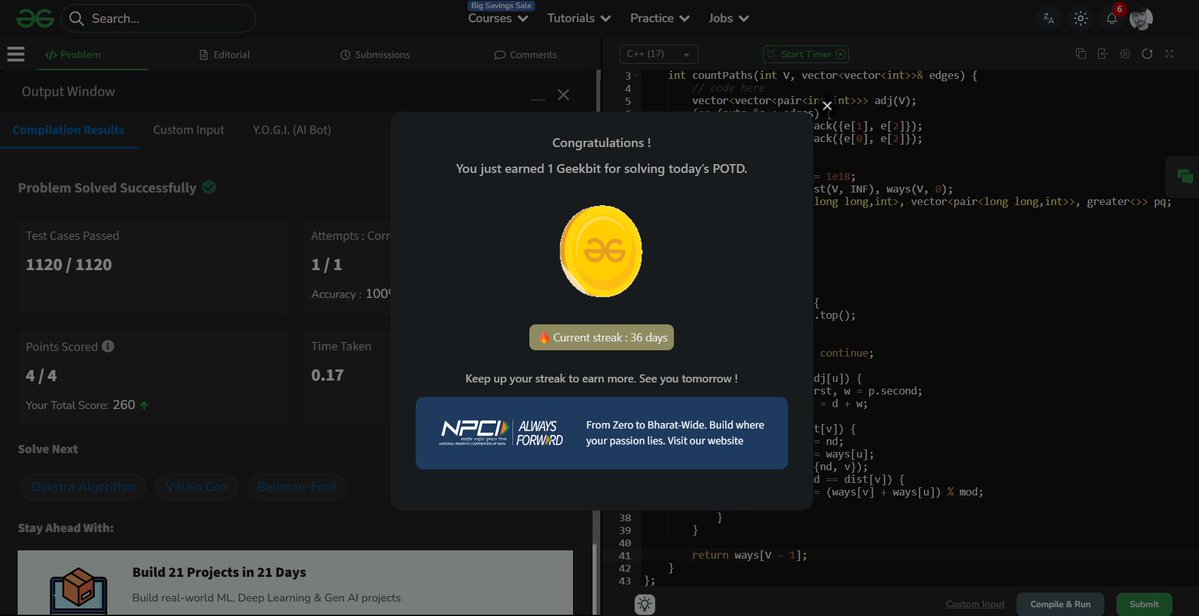This screenshot has height=616, width=1199.
Task: Select the Custom Input tab
Action: tap(189, 130)
